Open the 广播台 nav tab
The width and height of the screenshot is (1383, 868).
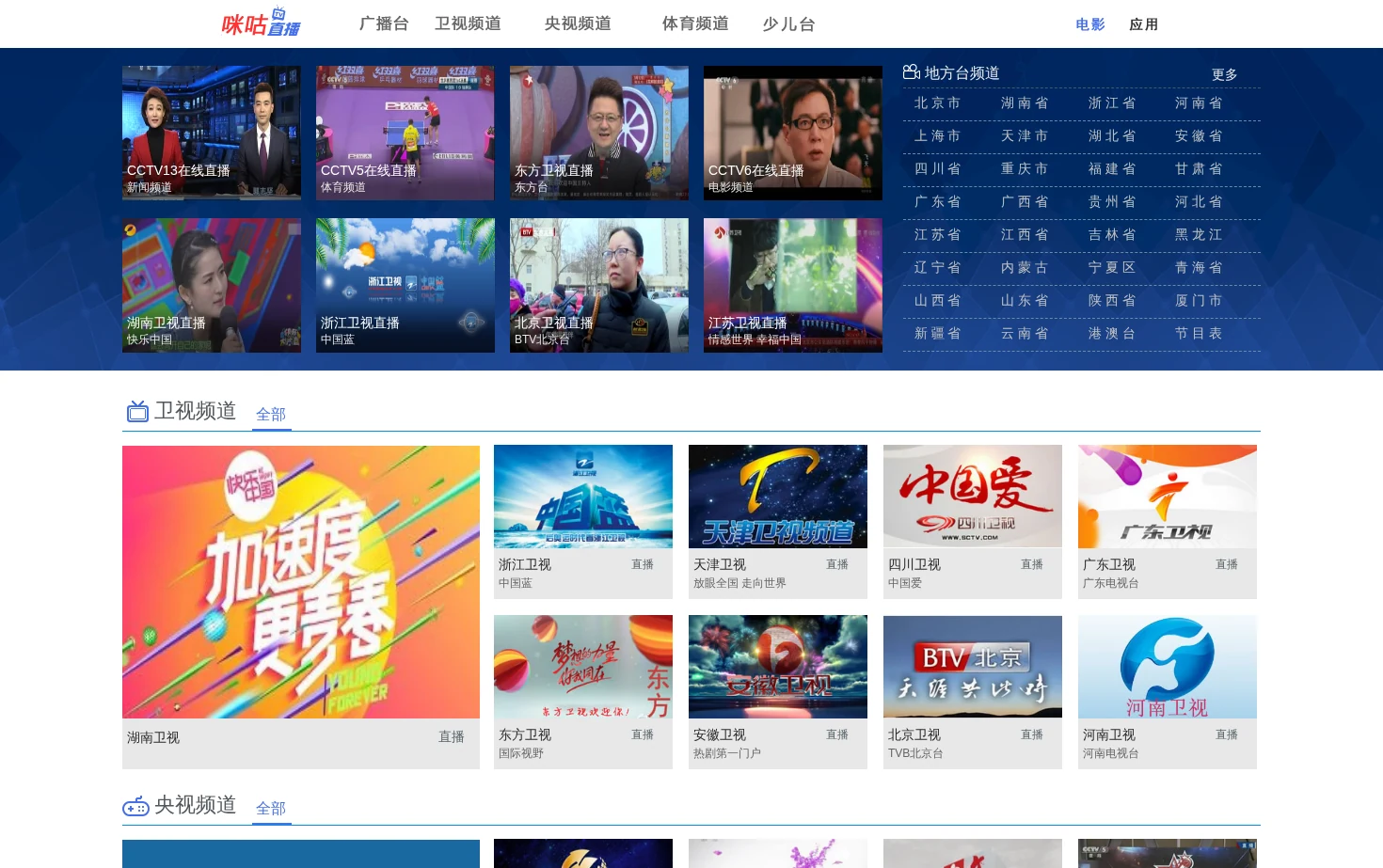[384, 24]
